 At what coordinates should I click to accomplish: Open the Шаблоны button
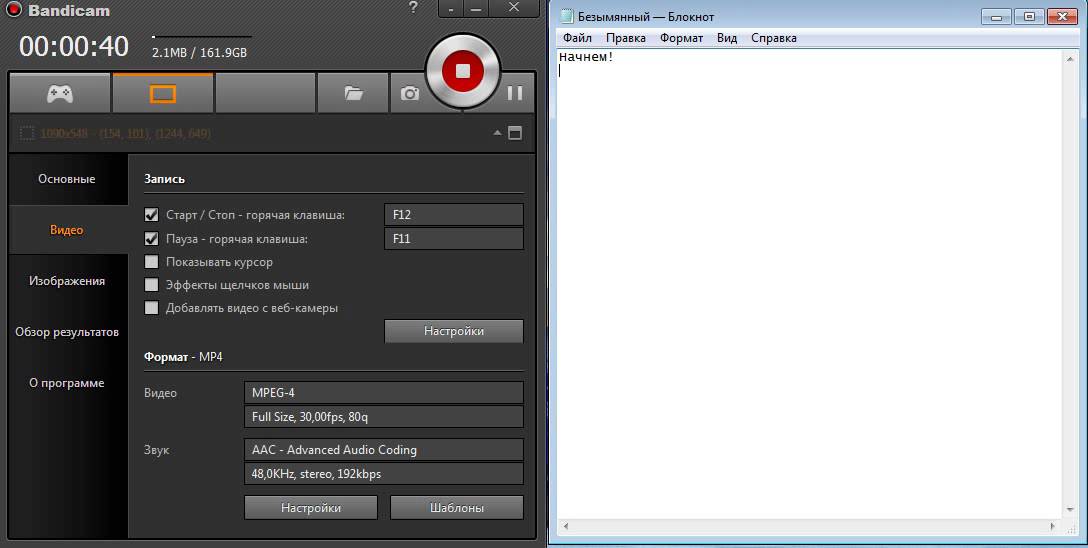click(457, 508)
